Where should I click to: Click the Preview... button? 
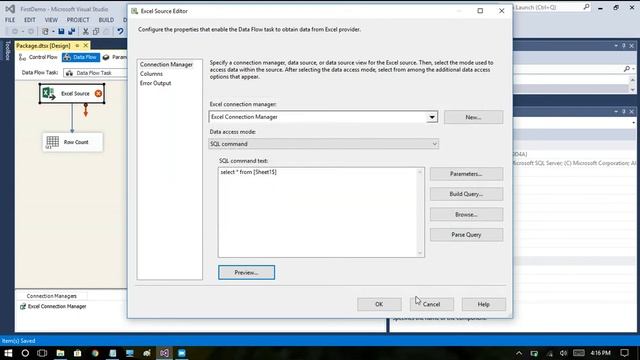[247, 272]
